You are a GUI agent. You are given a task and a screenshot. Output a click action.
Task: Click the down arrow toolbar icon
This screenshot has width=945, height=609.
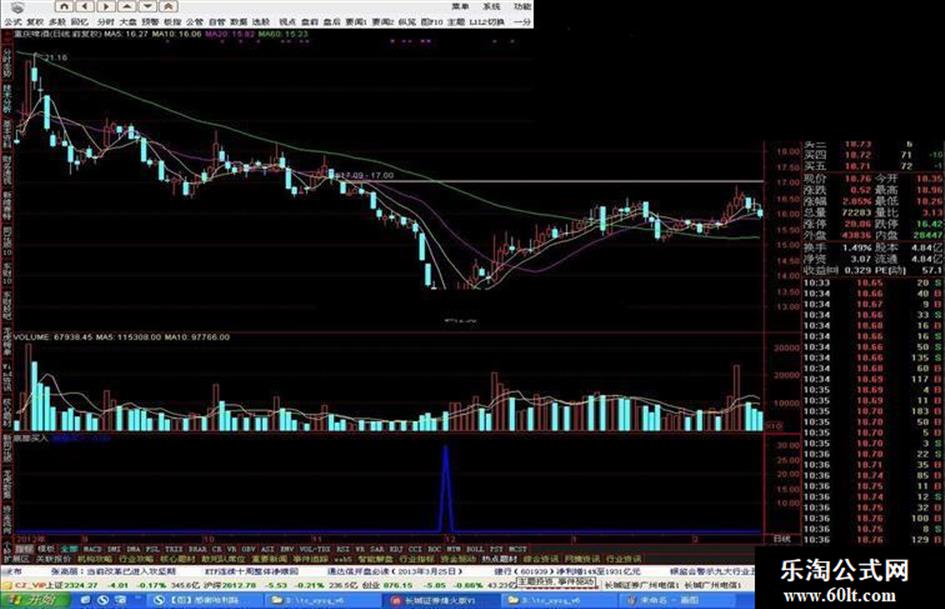click(147, 6)
